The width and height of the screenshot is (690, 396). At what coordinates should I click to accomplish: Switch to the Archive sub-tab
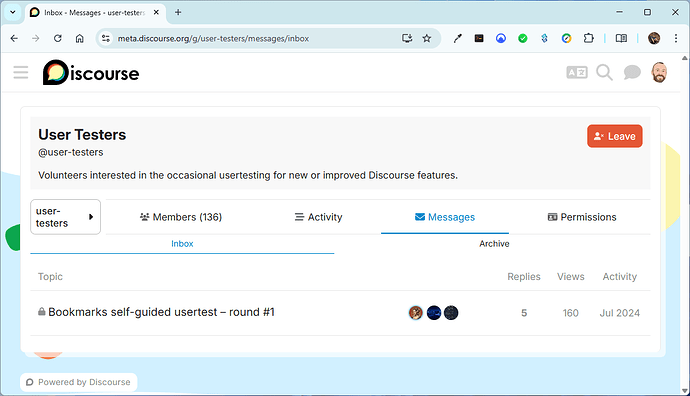click(494, 244)
